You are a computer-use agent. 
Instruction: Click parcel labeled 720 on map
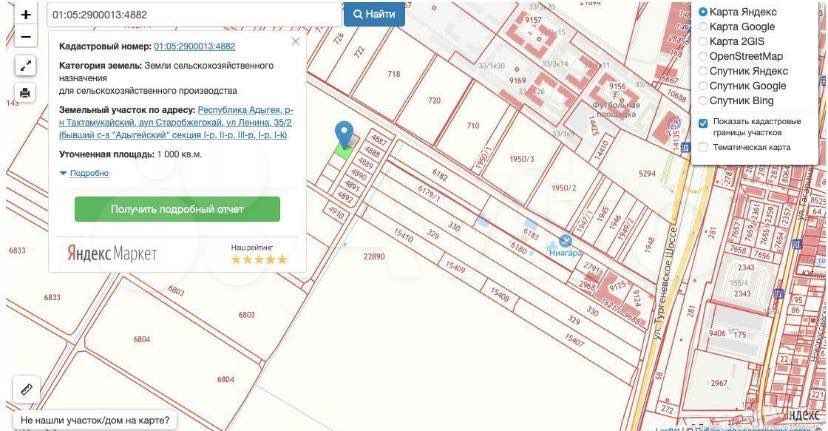(434, 100)
